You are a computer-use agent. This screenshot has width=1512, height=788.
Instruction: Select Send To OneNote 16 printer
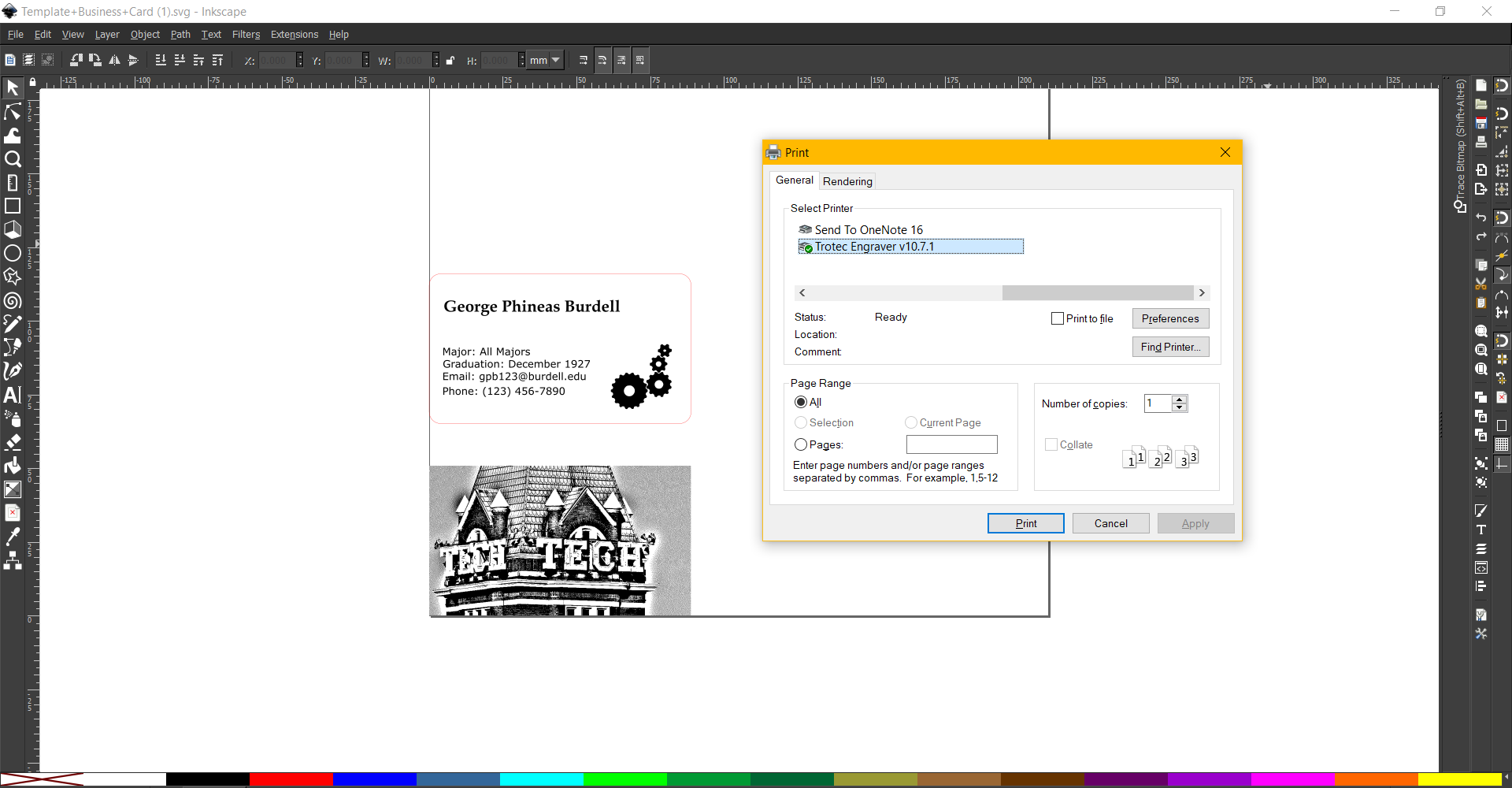point(861,230)
